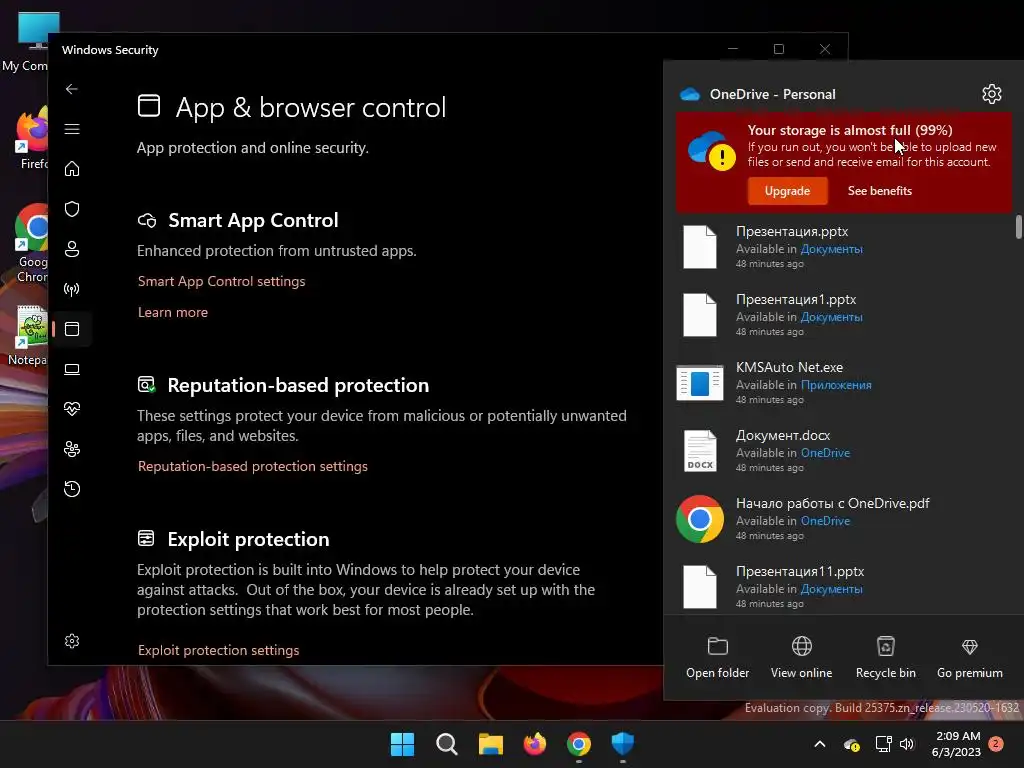Viewport: 1024px width, 768px height.
Task: Open clock and date in taskbar
Action: tap(957, 744)
